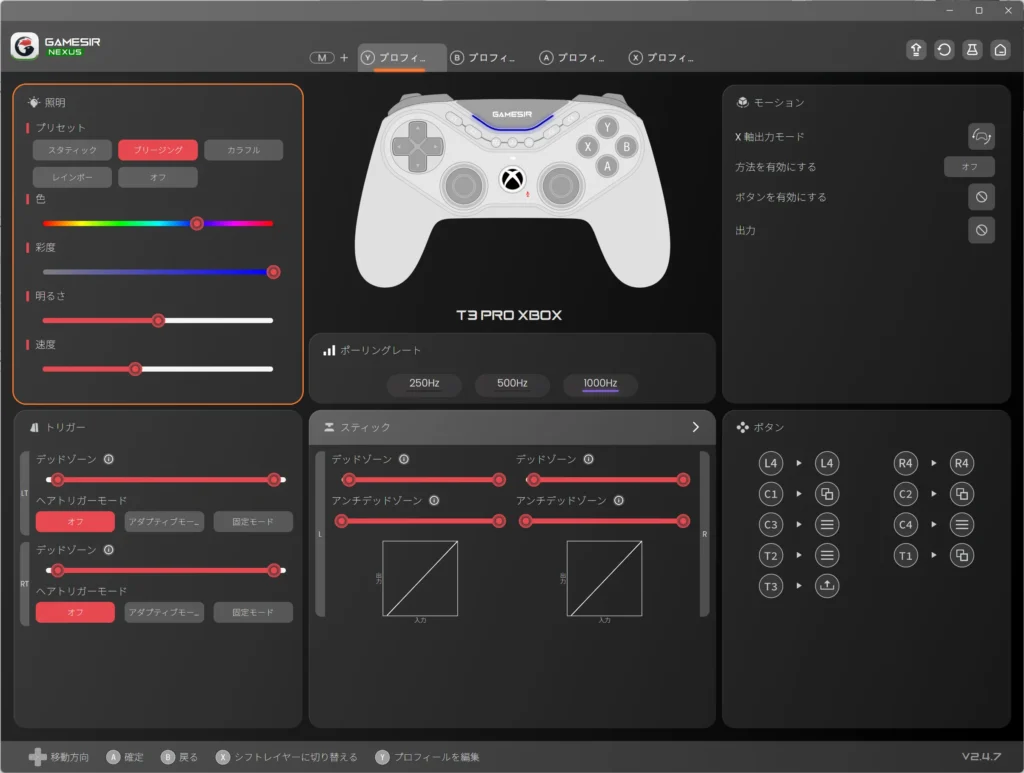The height and width of the screenshot is (773, 1024).
Task: Click the menu mapping icon for C4
Action: click(961, 524)
